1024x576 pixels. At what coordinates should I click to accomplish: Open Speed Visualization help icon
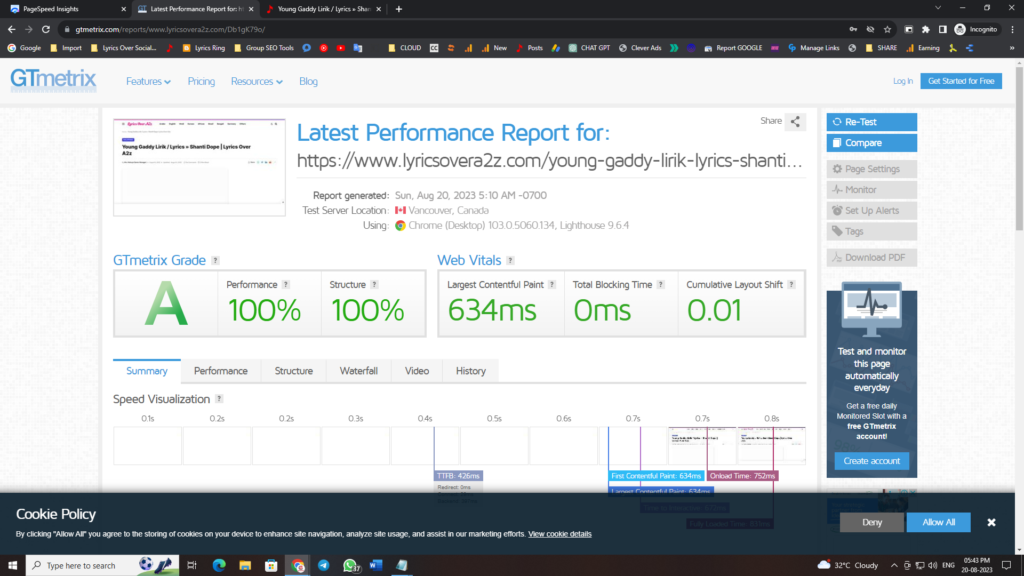point(219,399)
